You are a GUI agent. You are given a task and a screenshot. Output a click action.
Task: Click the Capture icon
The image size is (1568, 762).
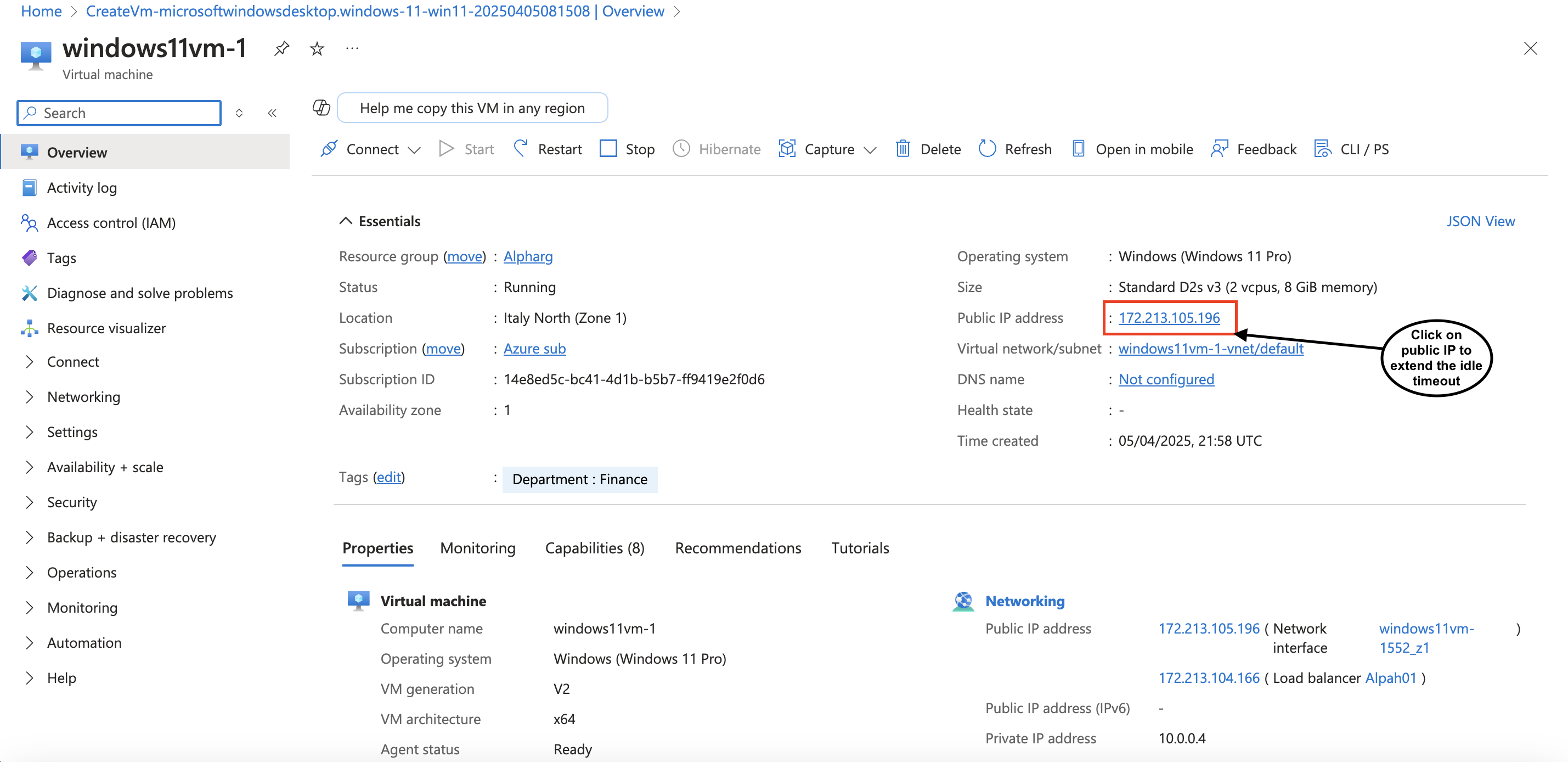[x=787, y=149]
